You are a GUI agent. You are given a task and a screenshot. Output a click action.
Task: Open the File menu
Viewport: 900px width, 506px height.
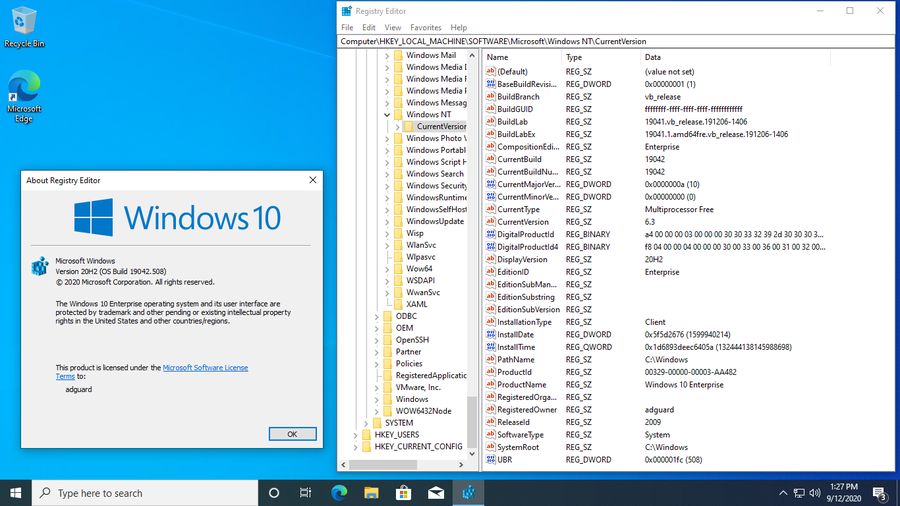[x=347, y=28]
